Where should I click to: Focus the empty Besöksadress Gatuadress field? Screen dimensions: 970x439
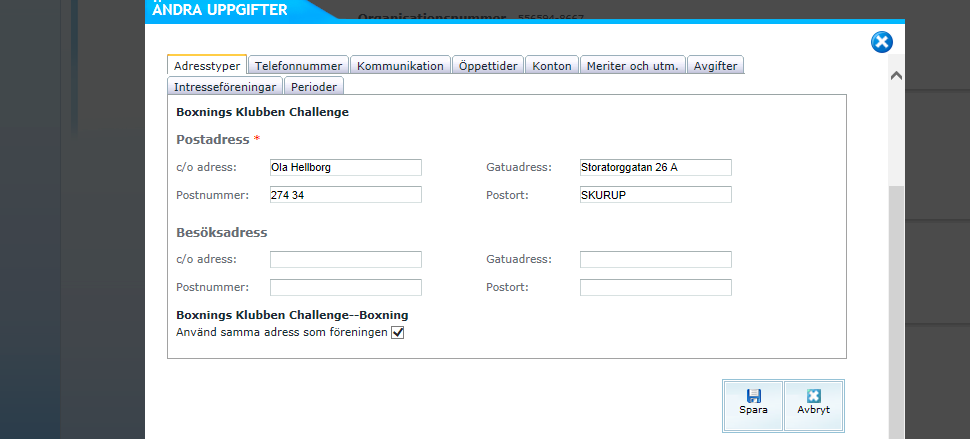pyautogui.click(x=656, y=259)
